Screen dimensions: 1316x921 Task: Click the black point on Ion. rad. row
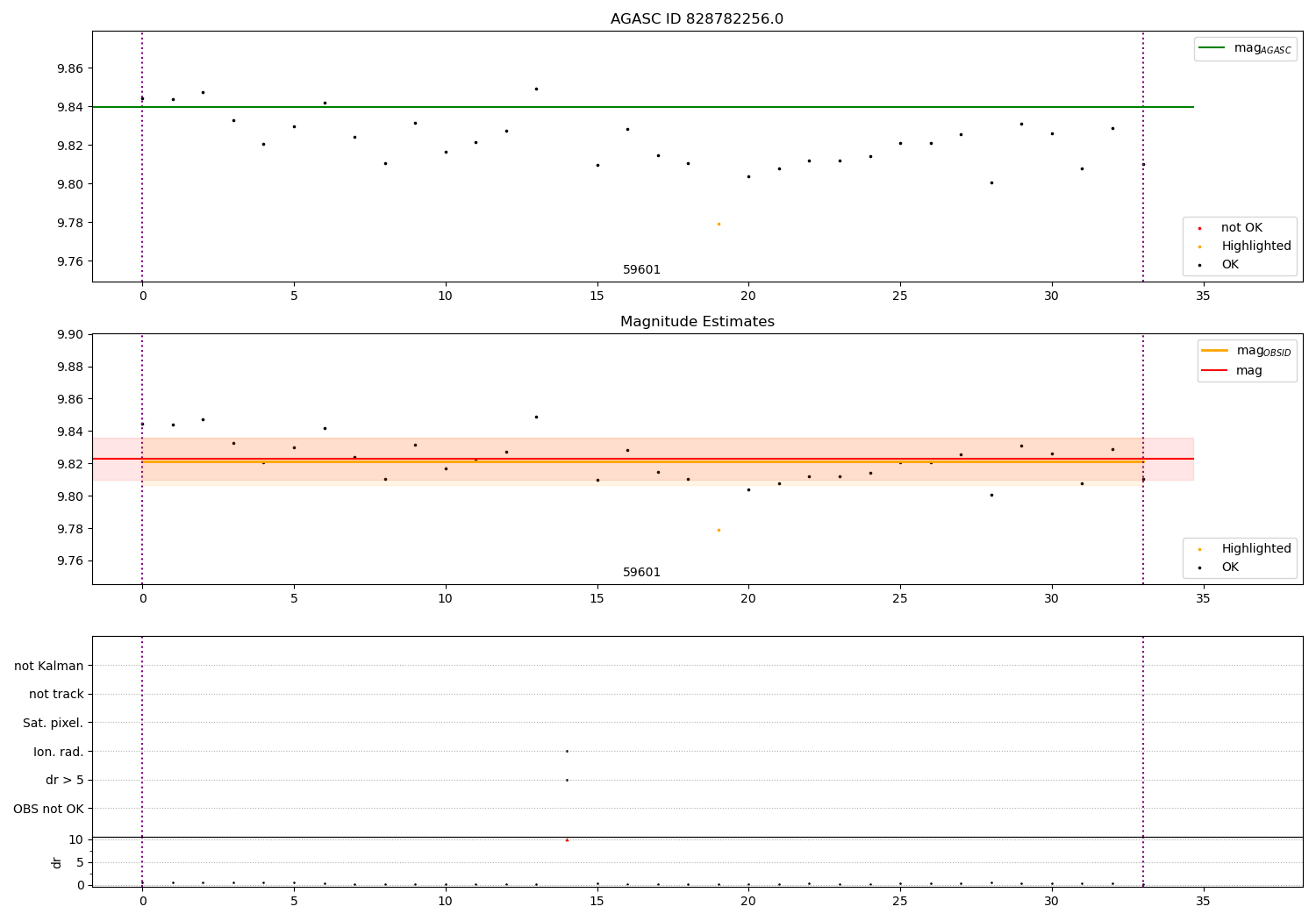[x=567, y=751]
